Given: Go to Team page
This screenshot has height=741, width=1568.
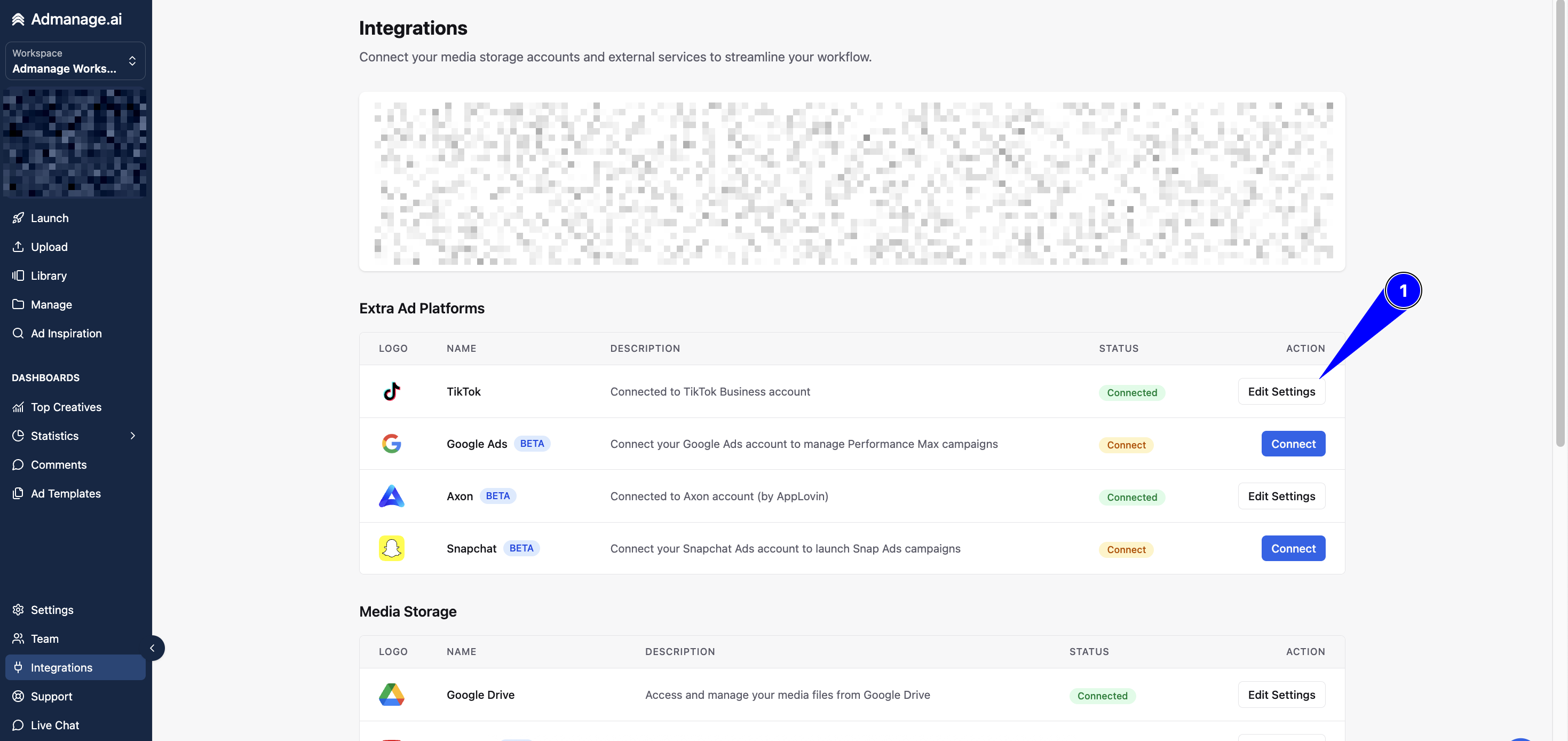Looking at the screenshot, I should (x=75, y=638).
